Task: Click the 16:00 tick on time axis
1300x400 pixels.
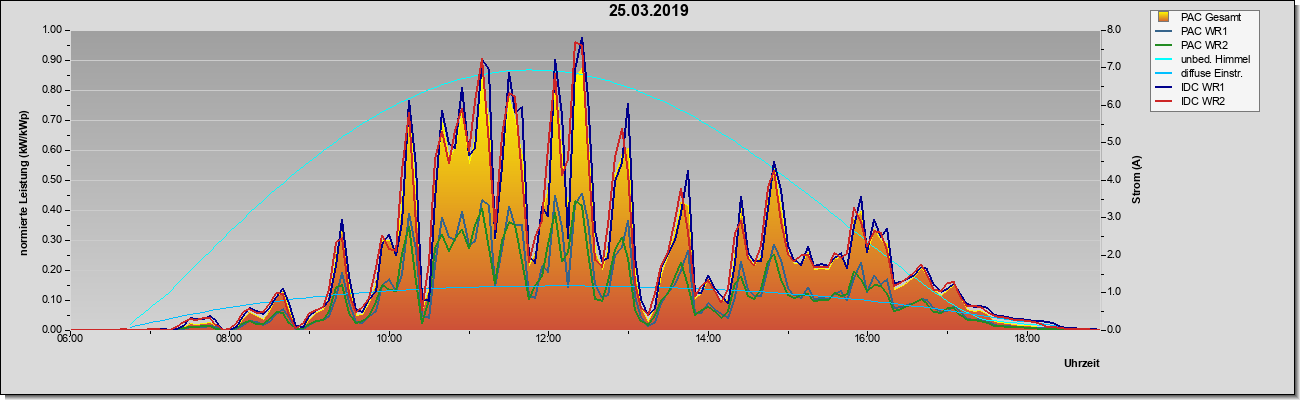Action: tap(867, 338)
